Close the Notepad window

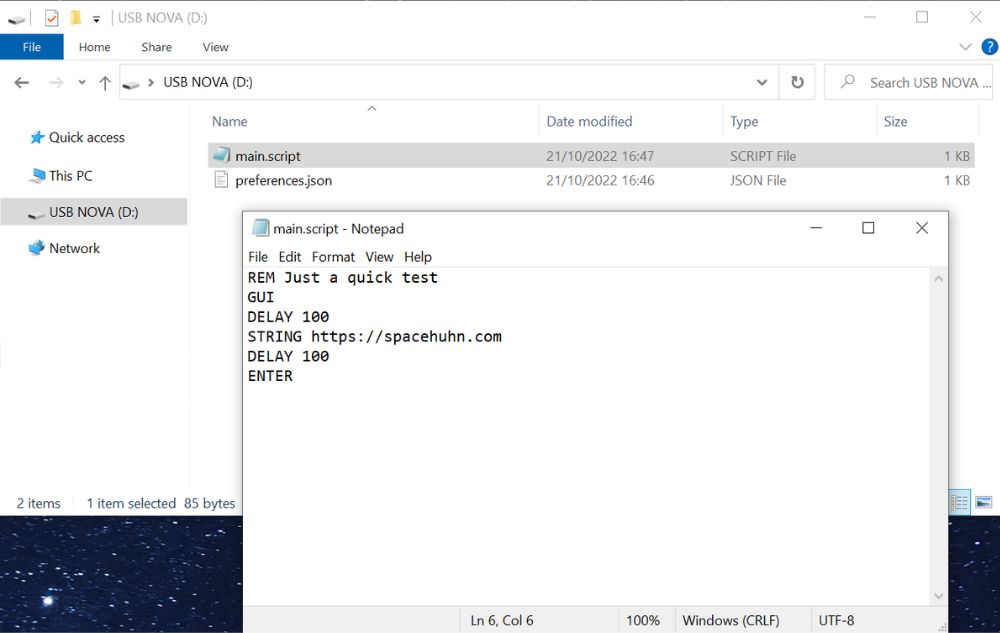pos(922,228)
